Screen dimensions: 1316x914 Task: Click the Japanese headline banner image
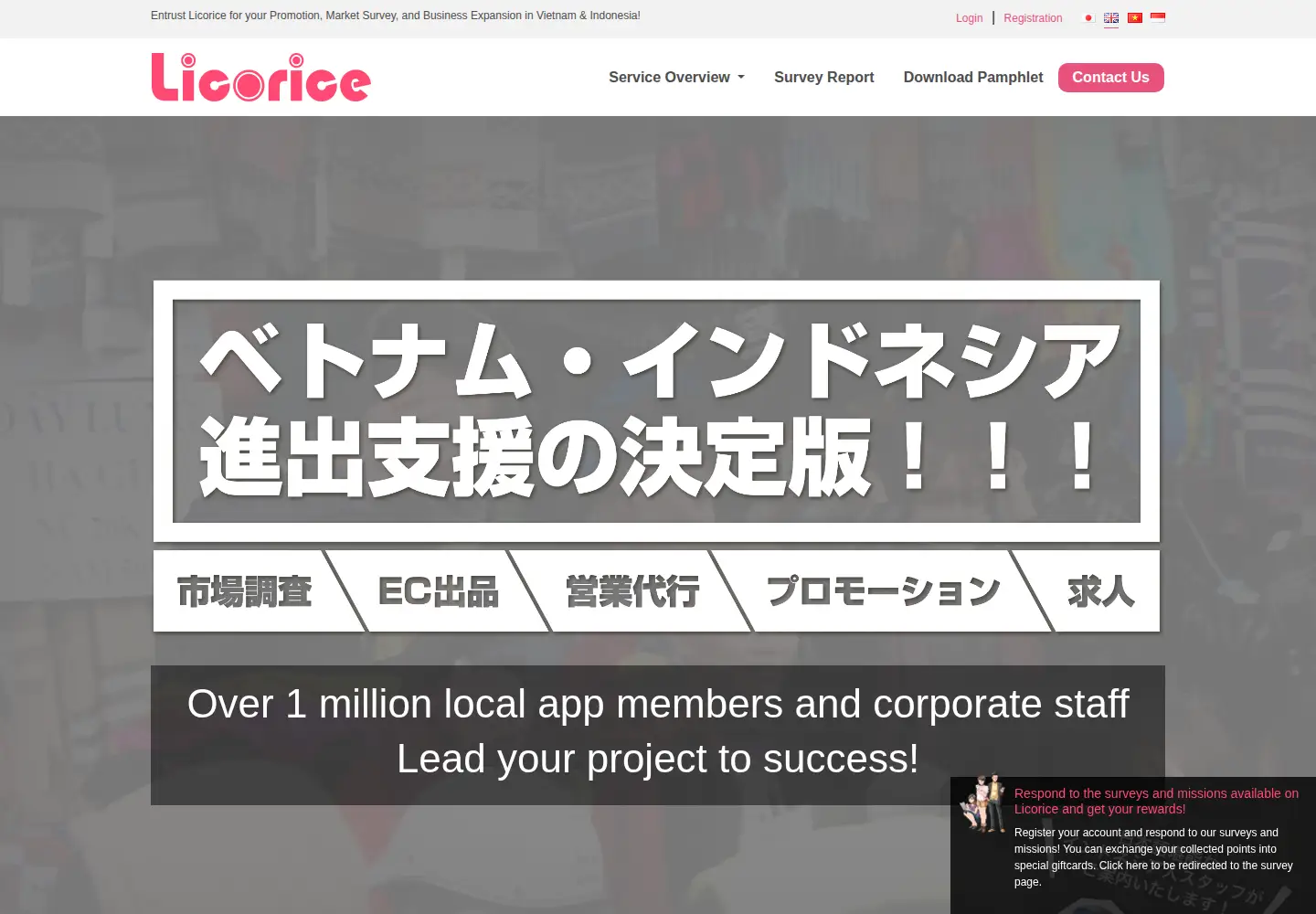(656, 411)
